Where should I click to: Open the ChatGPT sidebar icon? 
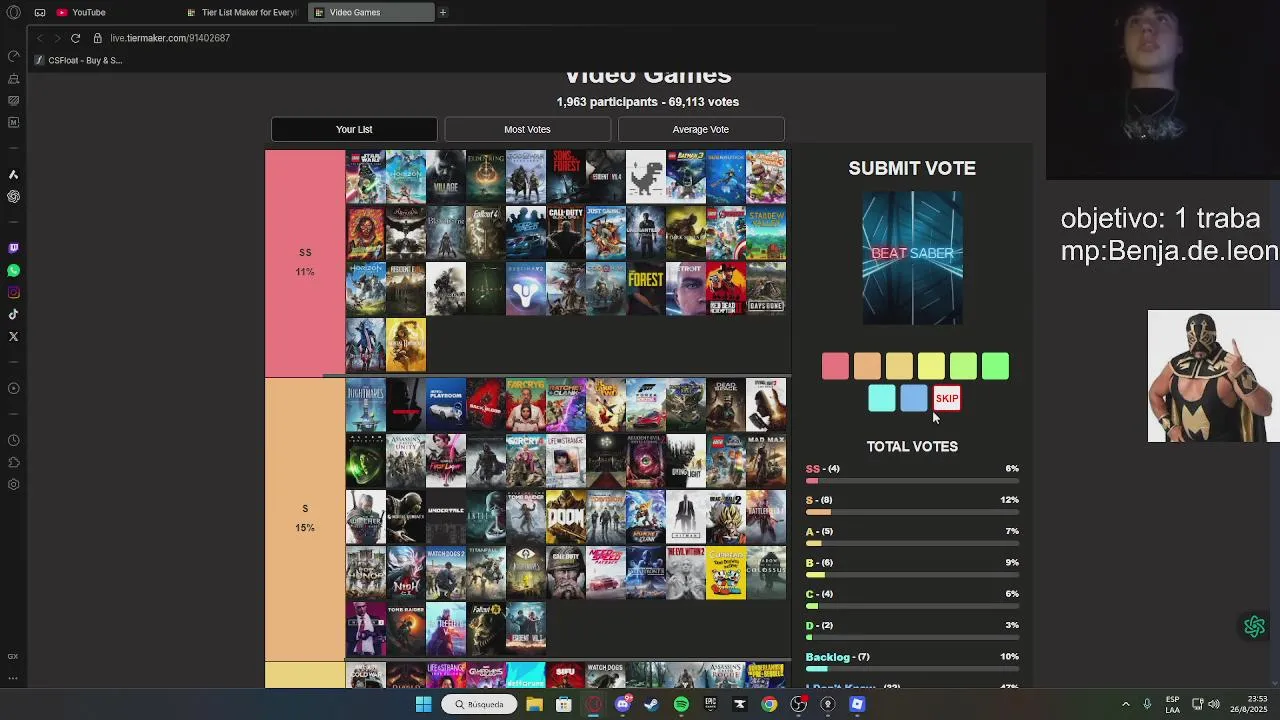(13, 196)
